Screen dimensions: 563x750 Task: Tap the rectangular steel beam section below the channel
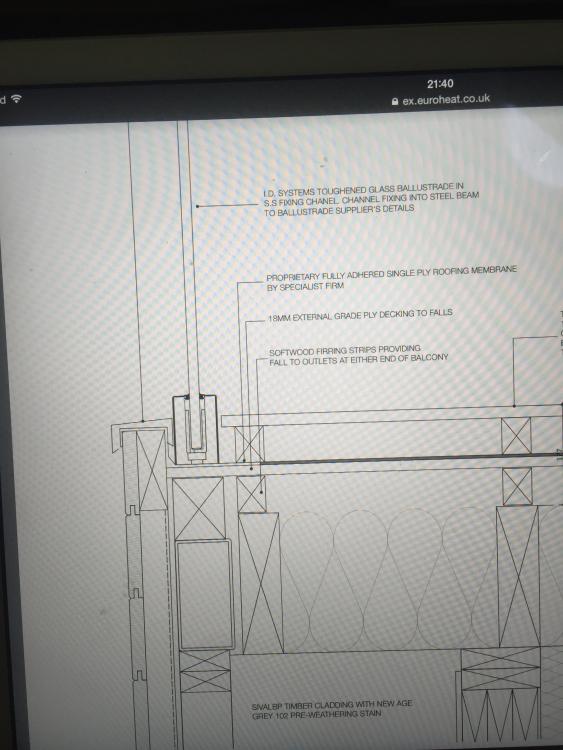204,595
